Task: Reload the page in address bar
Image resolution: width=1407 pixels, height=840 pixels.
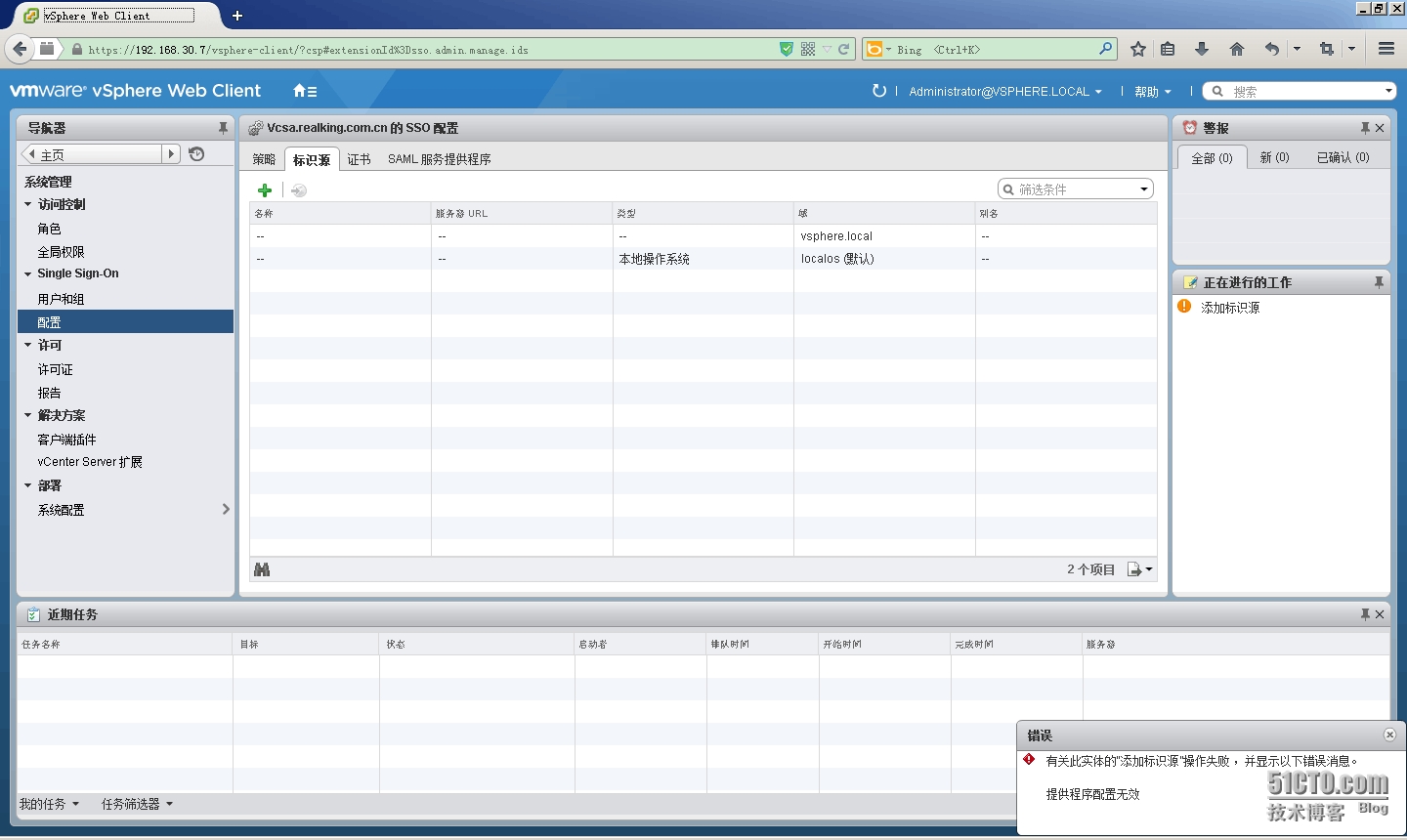Action: tap(844, 49)
